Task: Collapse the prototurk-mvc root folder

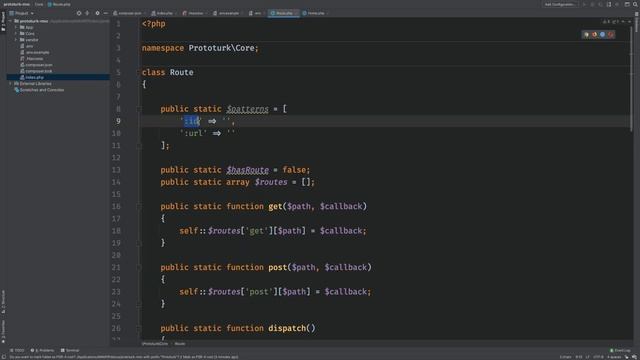Action: 10,21
